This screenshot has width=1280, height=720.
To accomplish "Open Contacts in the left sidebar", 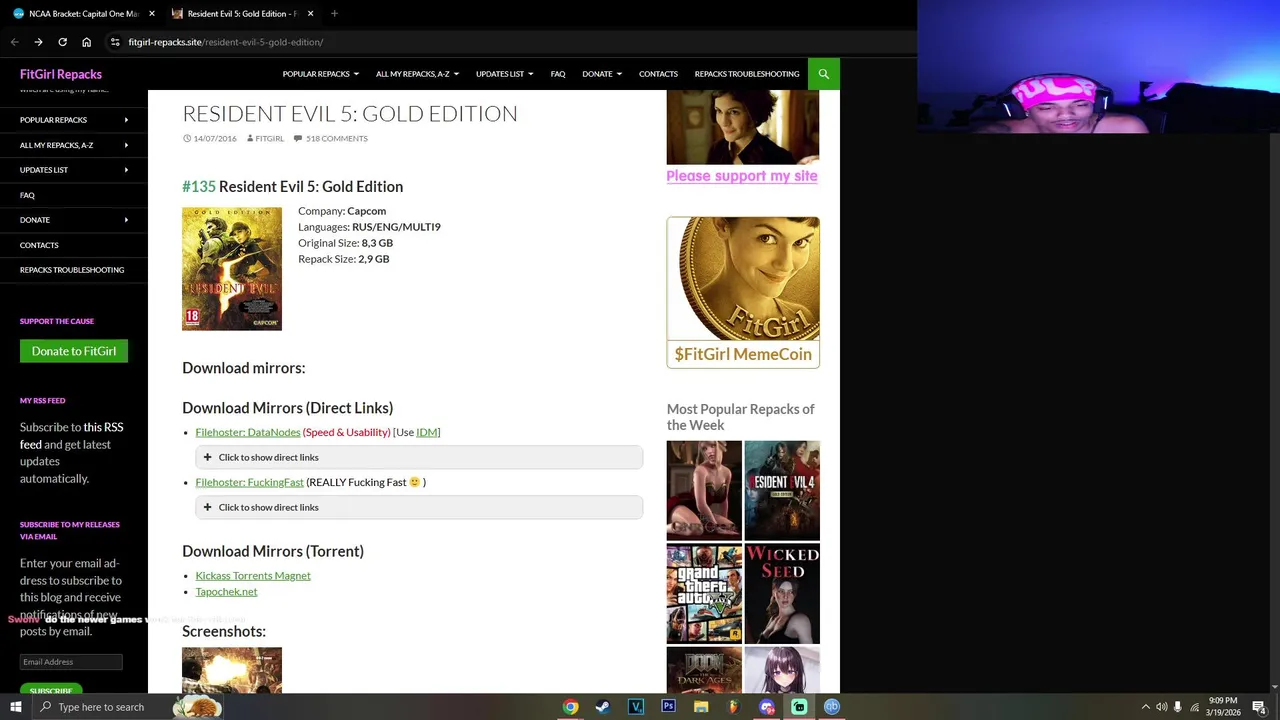I will [39, 245].
